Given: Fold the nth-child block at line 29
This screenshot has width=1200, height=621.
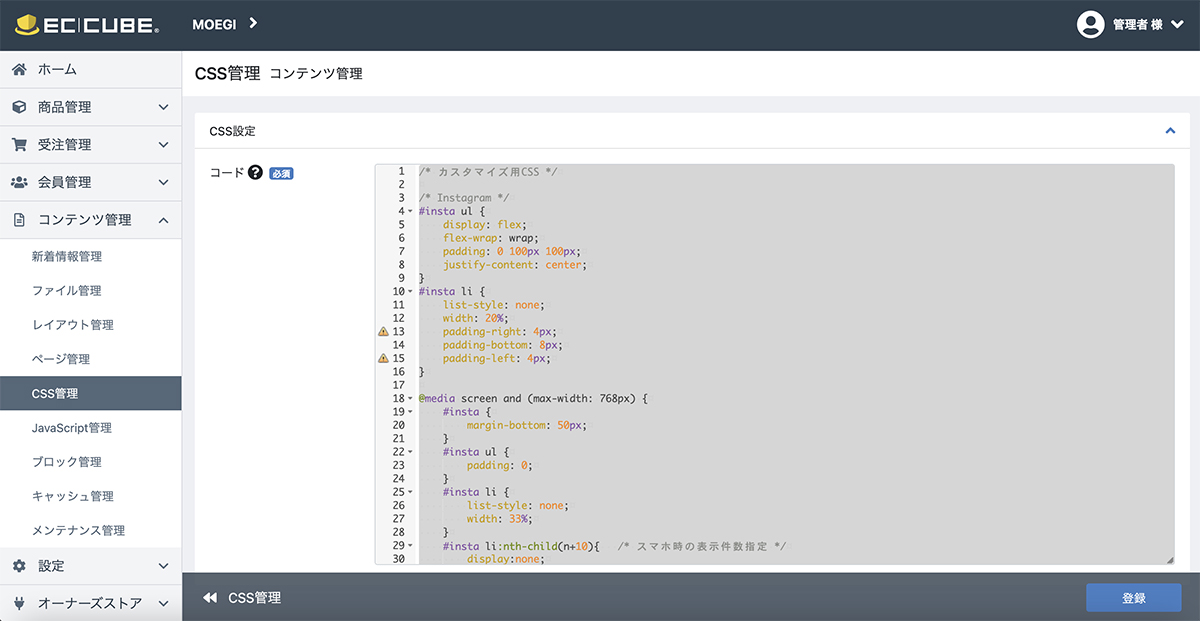Looking at the screenshot, I should pyautogui.click(x=410, y=546).
